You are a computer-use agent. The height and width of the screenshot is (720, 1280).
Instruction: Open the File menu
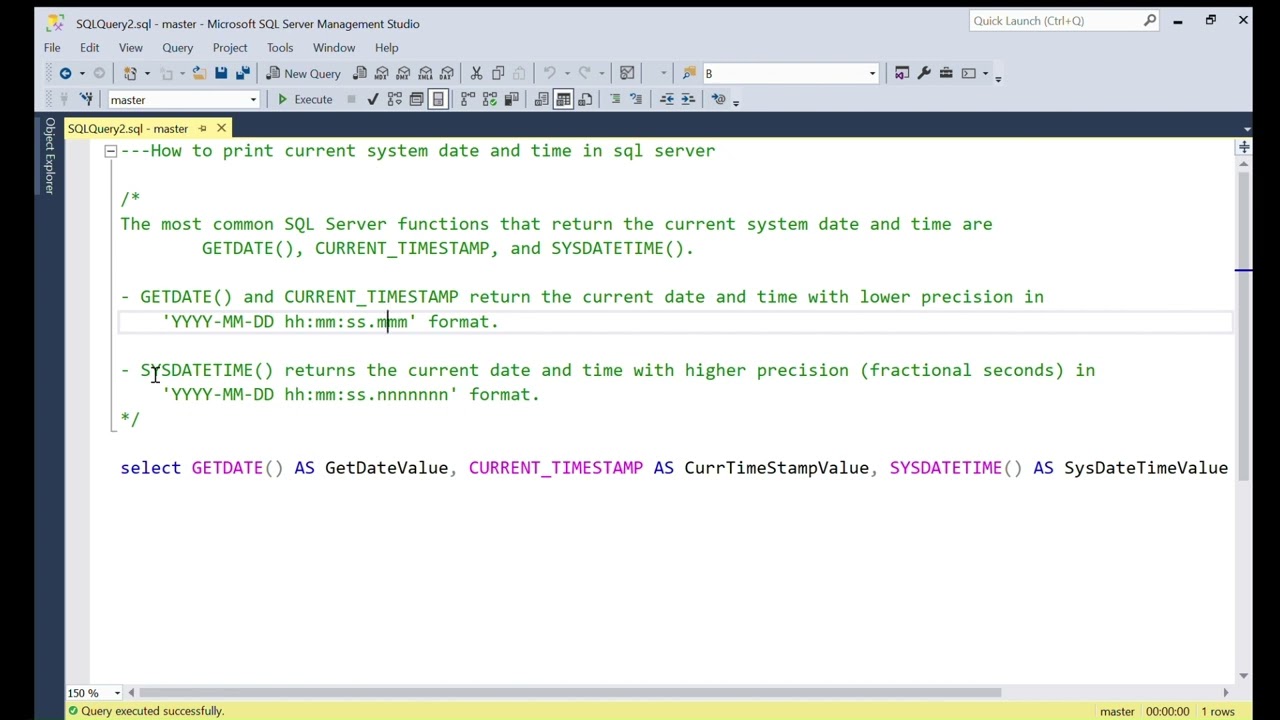(52, 47)
